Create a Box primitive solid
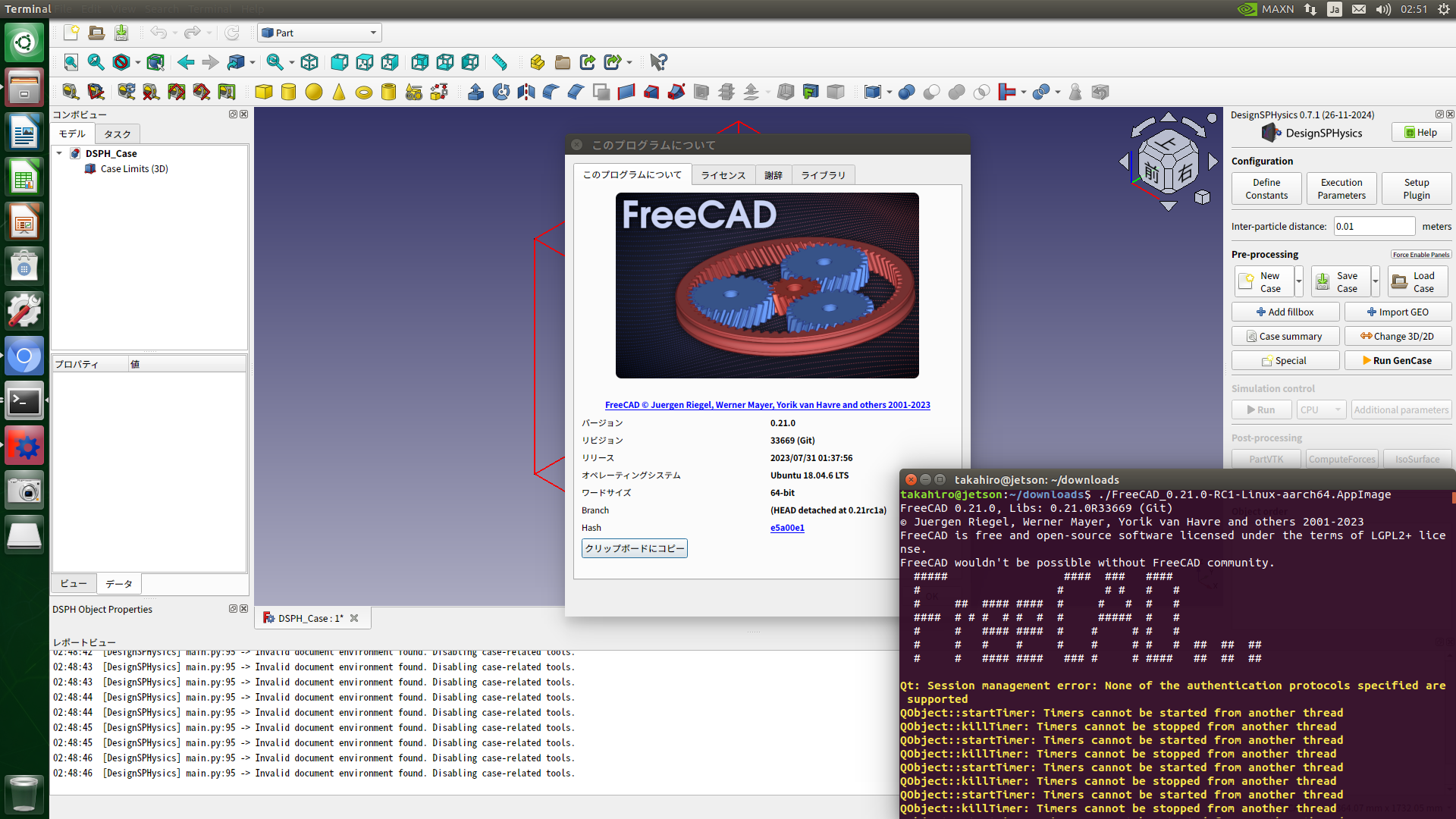 pos(264,92)
